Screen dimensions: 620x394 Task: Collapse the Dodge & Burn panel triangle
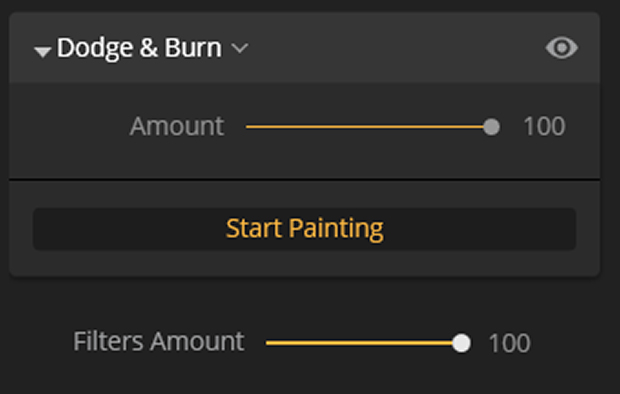tap(42, 51)
